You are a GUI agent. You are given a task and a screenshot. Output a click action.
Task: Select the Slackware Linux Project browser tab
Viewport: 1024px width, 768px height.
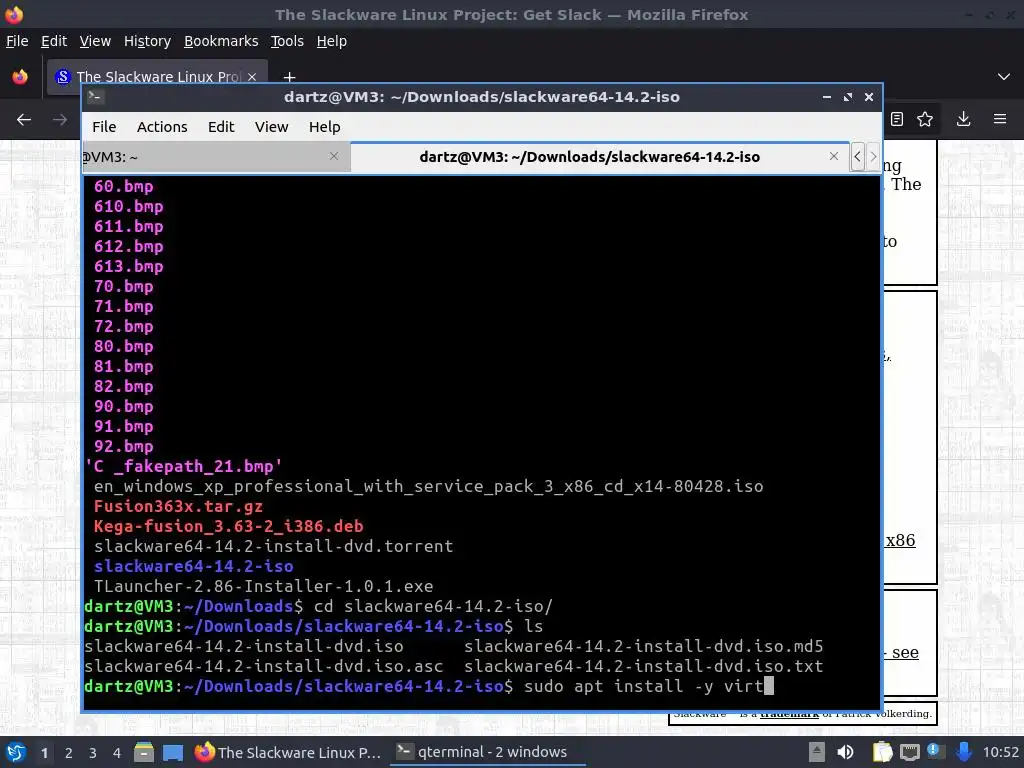157,77
